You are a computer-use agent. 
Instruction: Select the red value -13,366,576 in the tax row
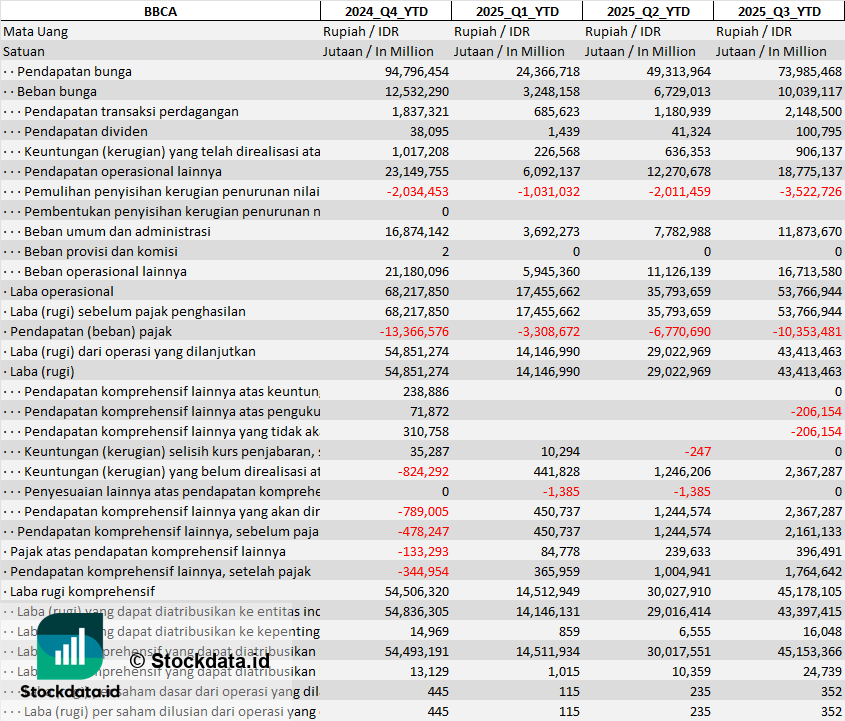pos(415,331)
